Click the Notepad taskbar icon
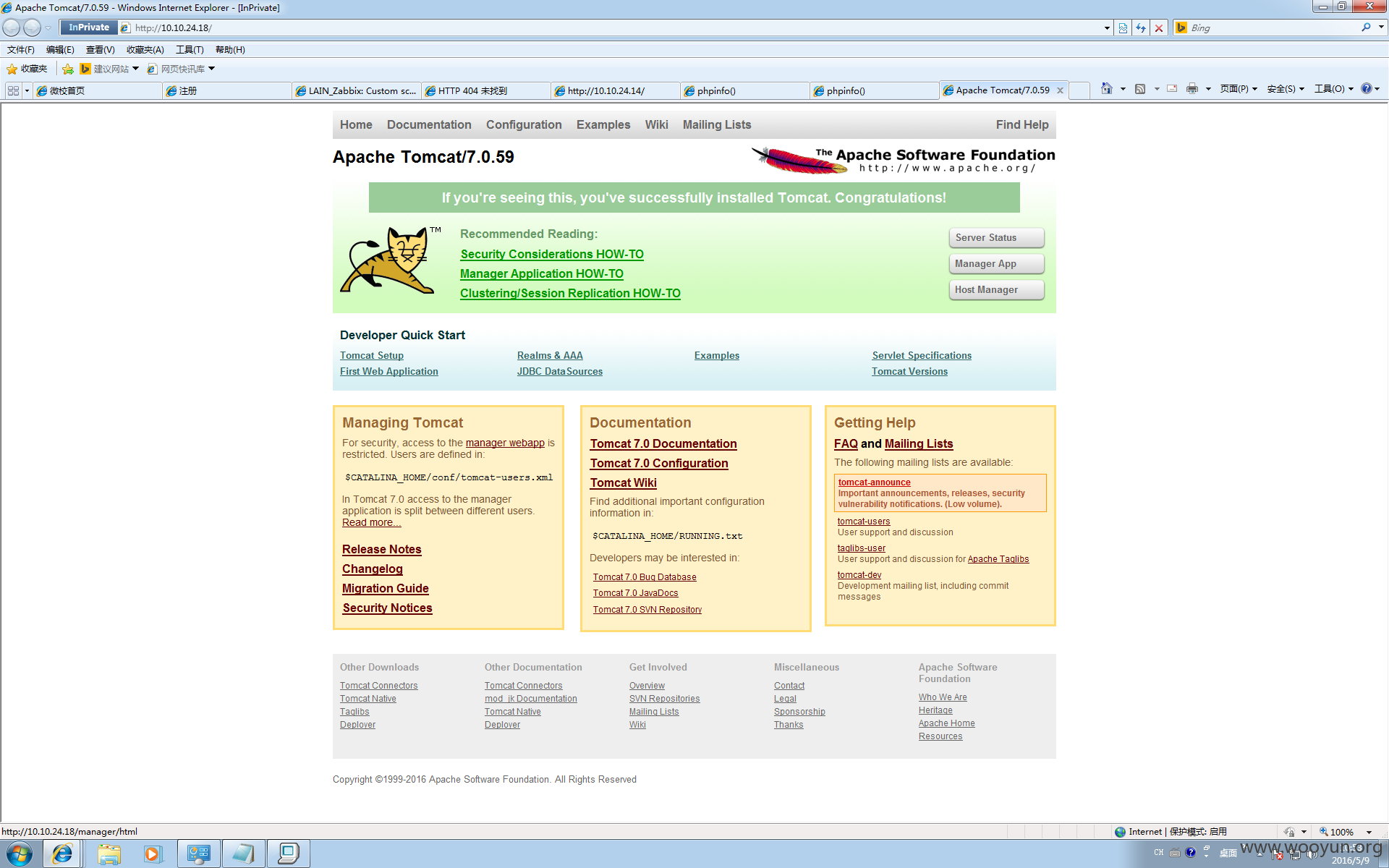The height and width of the screenshot is (868, 1389). pyautogui.click(x=243, y=854)
